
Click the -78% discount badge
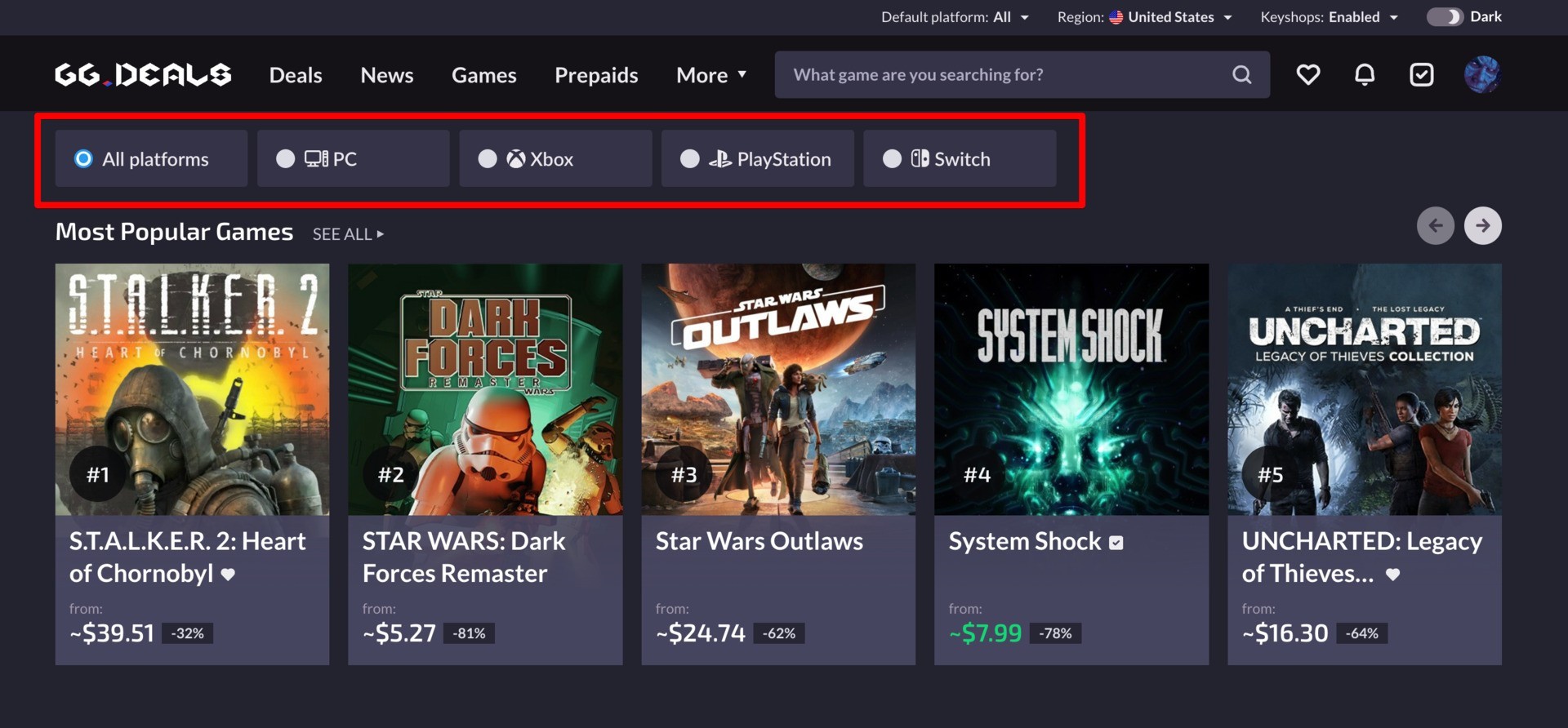(1056, 633)
